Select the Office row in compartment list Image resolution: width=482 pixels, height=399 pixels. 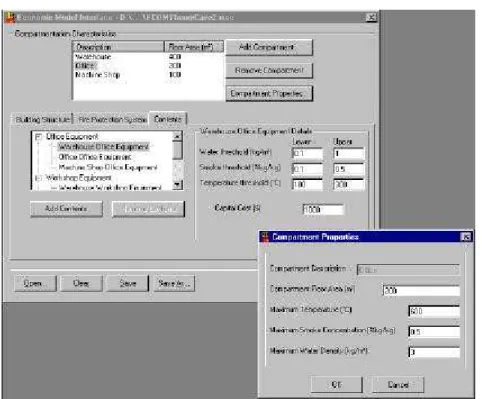point(148,66)
